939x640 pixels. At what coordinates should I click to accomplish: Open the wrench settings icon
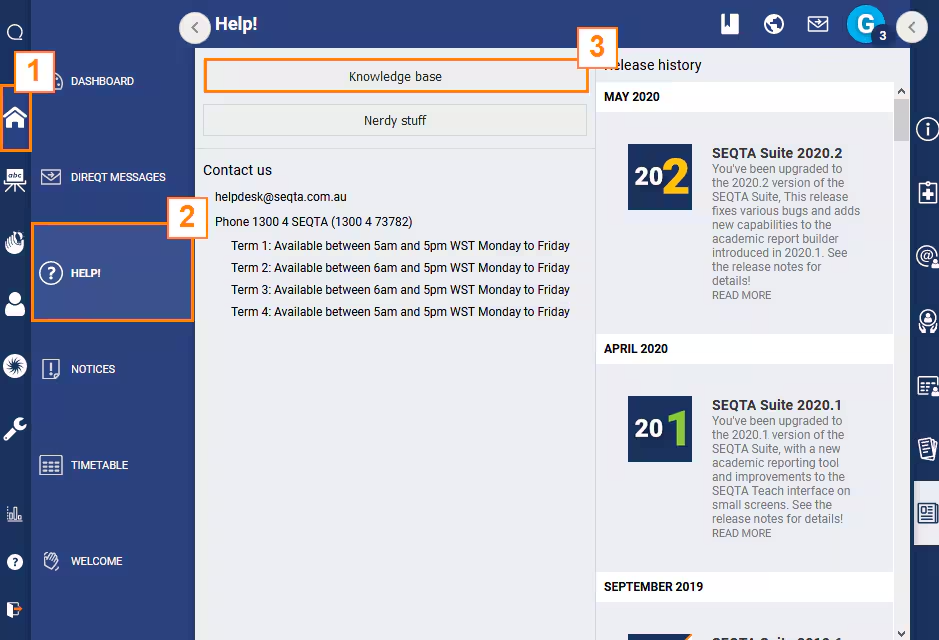(15, 429)
